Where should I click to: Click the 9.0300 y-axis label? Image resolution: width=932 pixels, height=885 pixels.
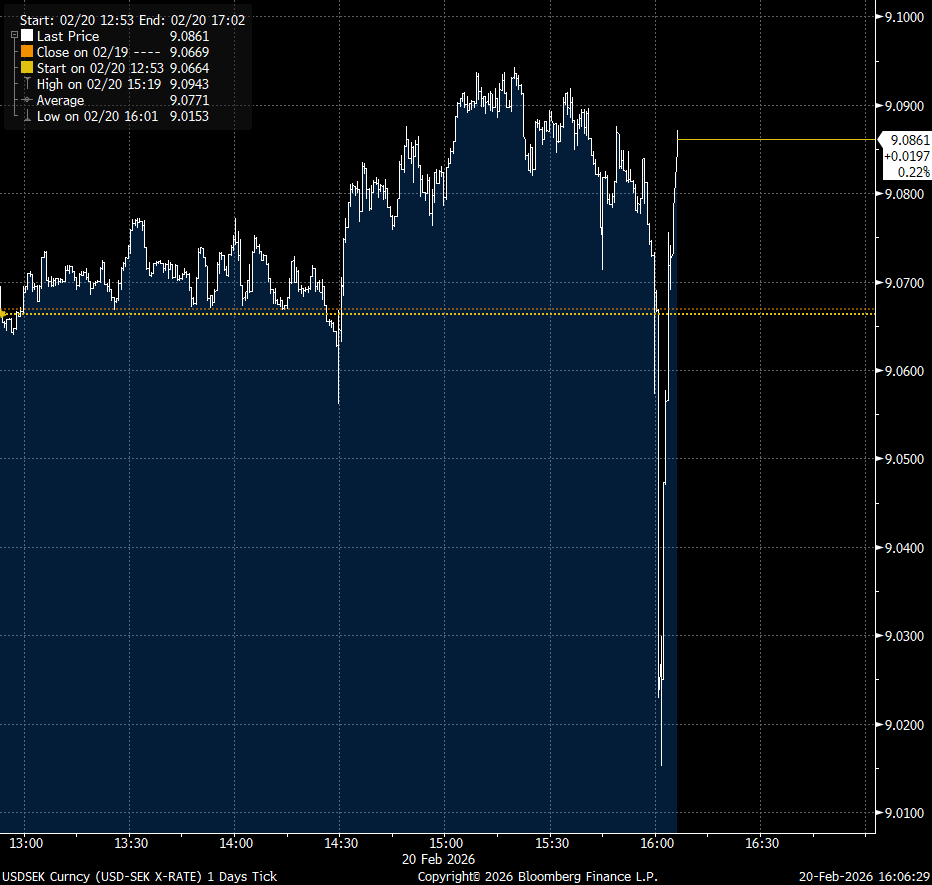(904, 636)
